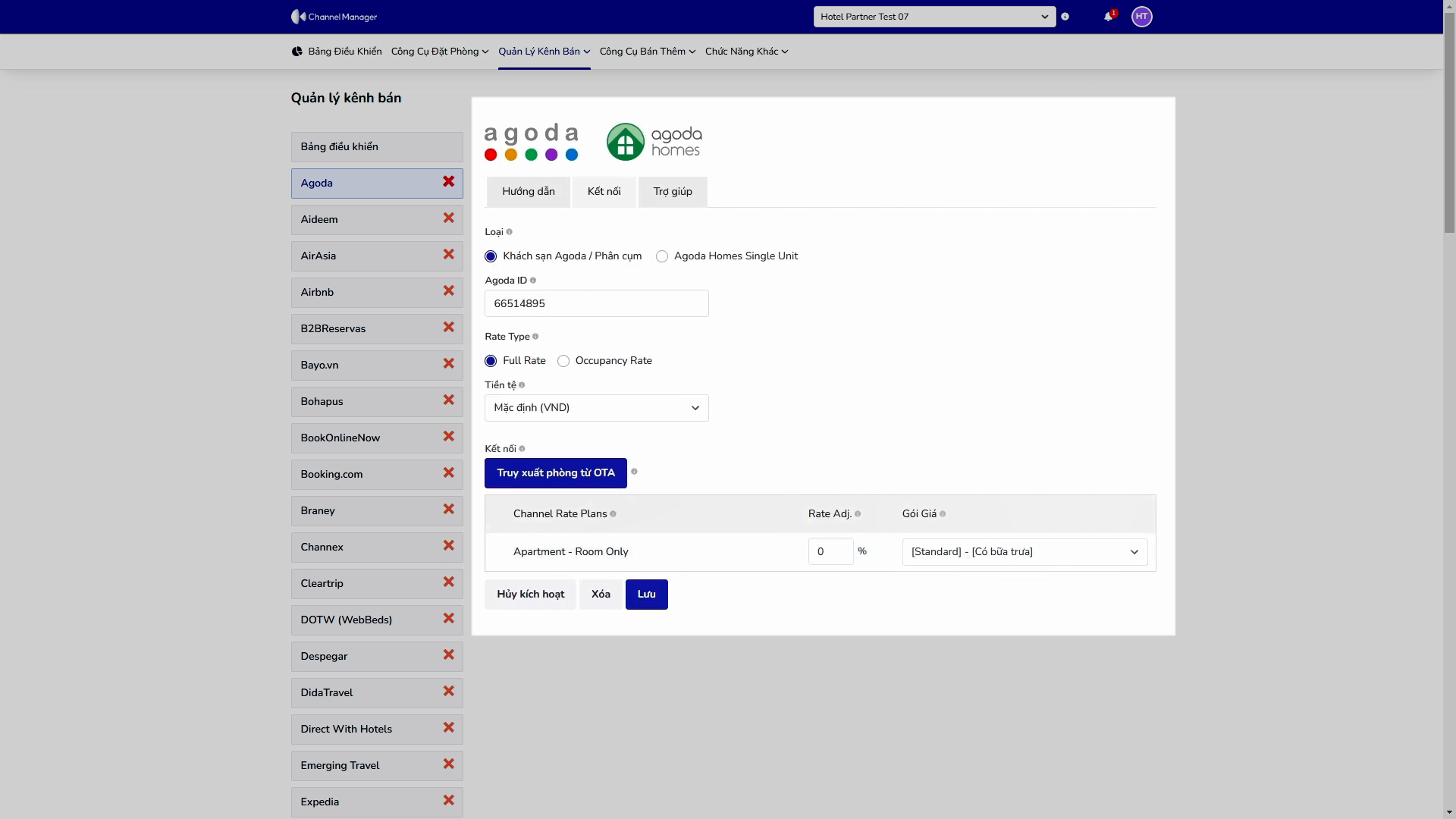
Task: Select Khách sạn Agoda / Phân cụm radio
Action: click(x=491, y=256)
